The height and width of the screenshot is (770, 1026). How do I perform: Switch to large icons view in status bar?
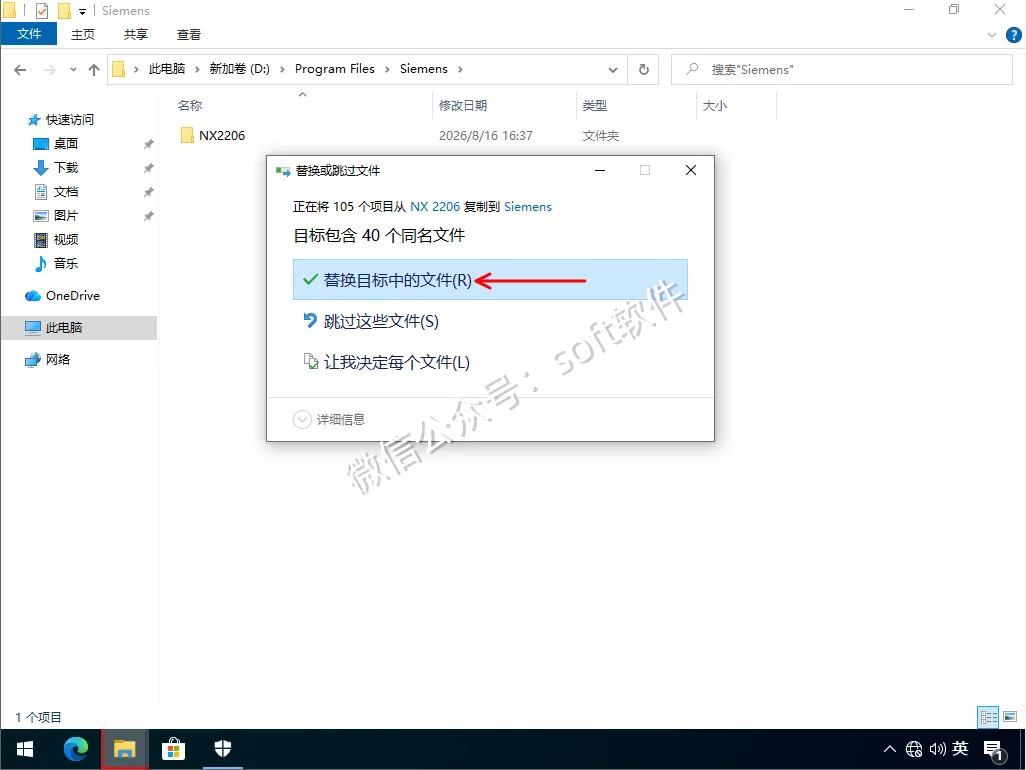(x=1010, y=717)
